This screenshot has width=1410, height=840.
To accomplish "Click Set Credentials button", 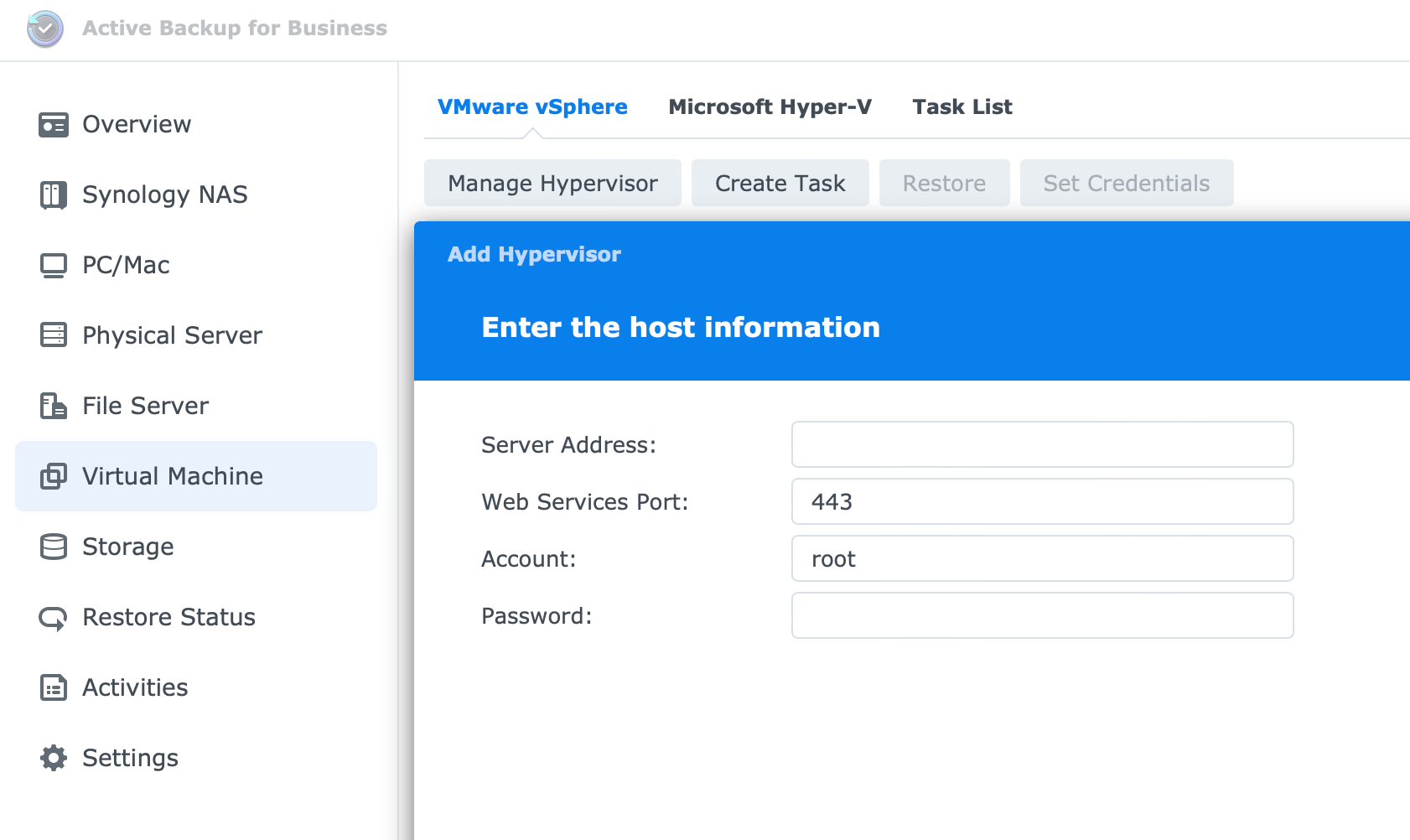I will tap(1127, 183).
